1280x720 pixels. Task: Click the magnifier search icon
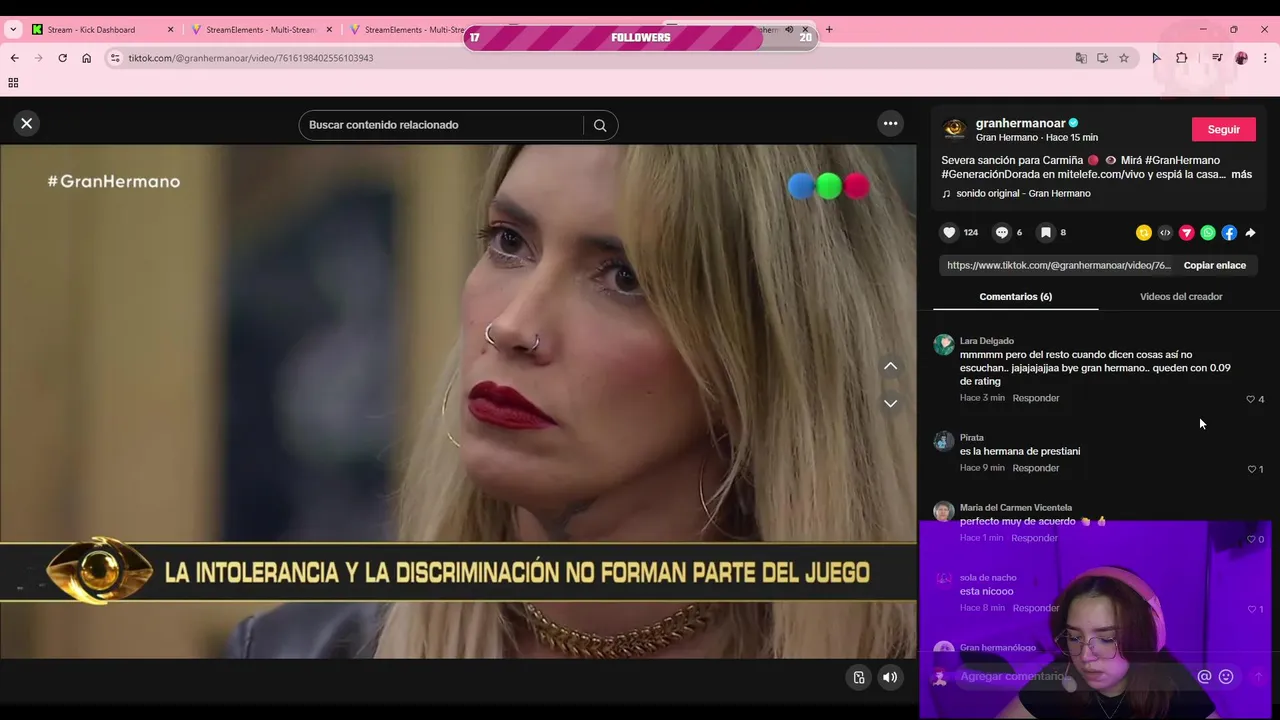point(600,125)
